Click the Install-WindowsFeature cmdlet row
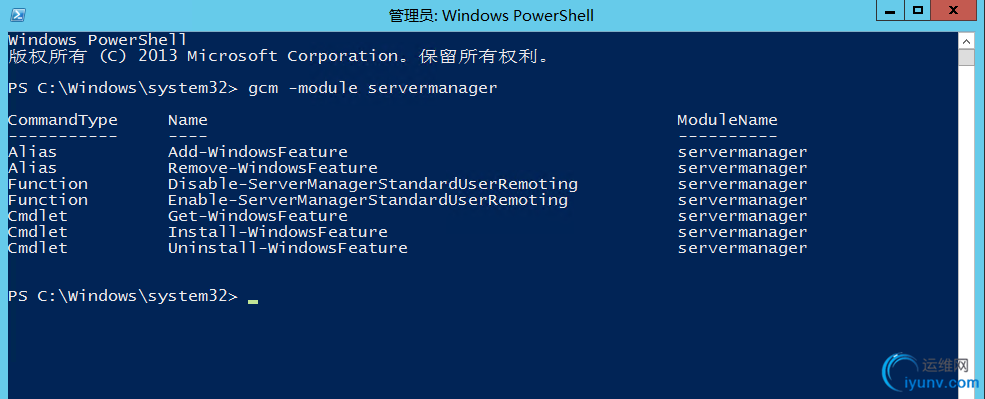Viewport: 985px width, 399px height. pos(407,232)
